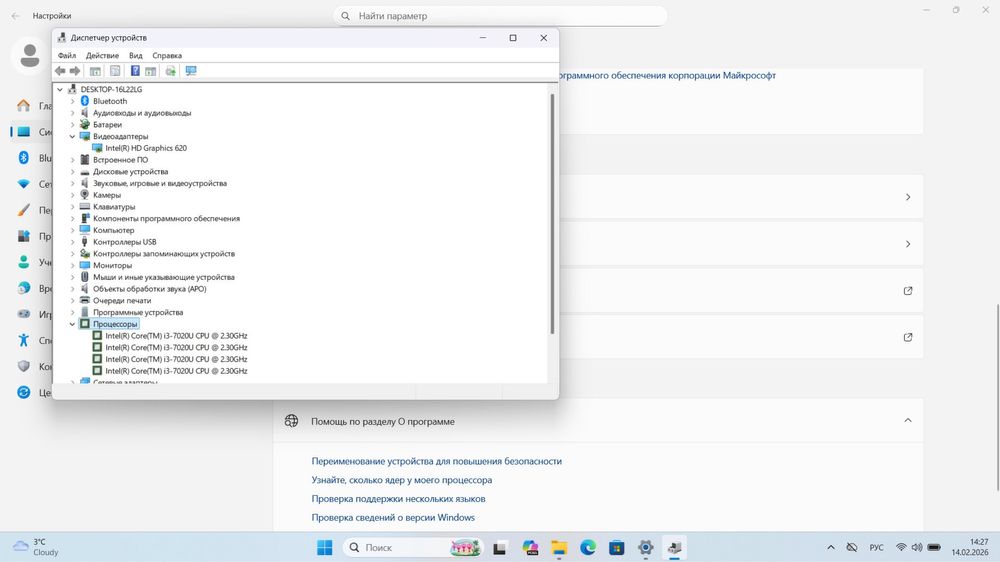Open the Вид menu
This screenshot has width=1000, height=562.
coord(135,55)
